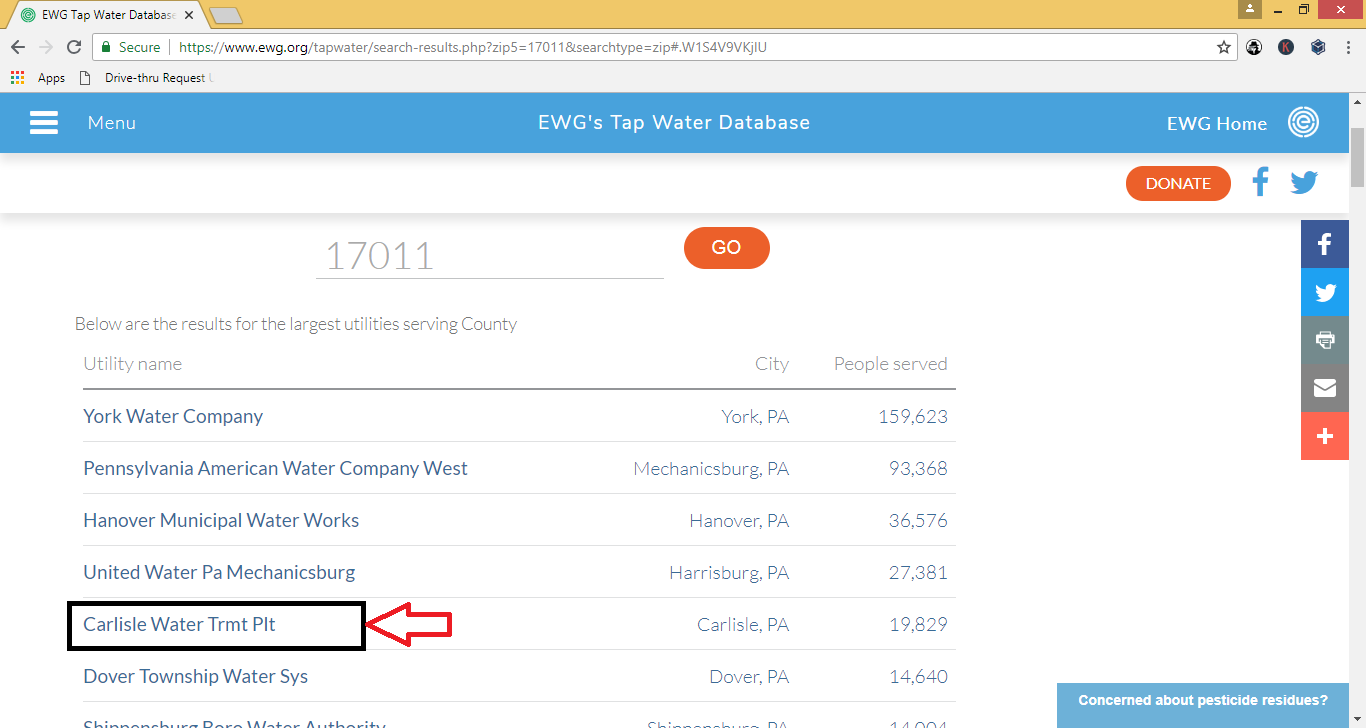Viewport: 1366px width, 728px height.
Task: Go to the EWG Home link
Action: [x=1217, y=123]
